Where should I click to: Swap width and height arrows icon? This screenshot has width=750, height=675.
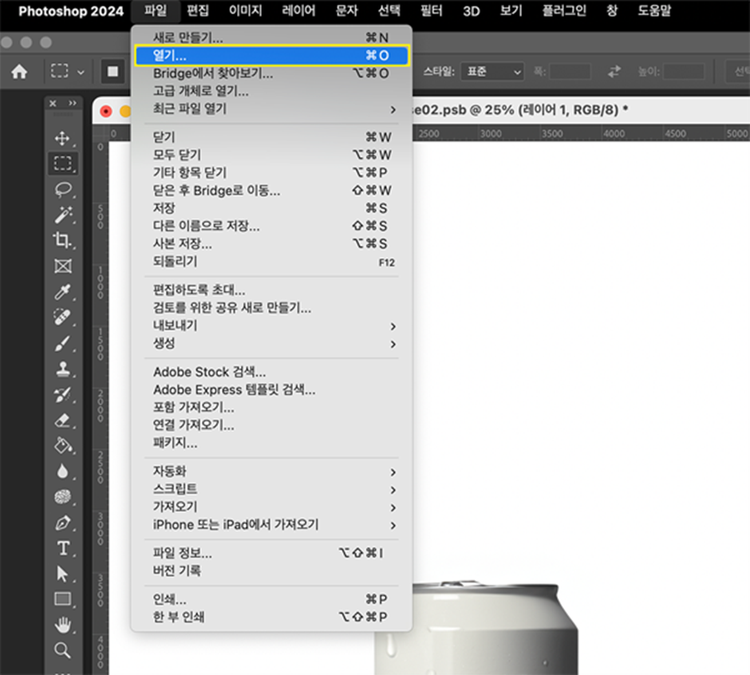[x=614, y=72]
